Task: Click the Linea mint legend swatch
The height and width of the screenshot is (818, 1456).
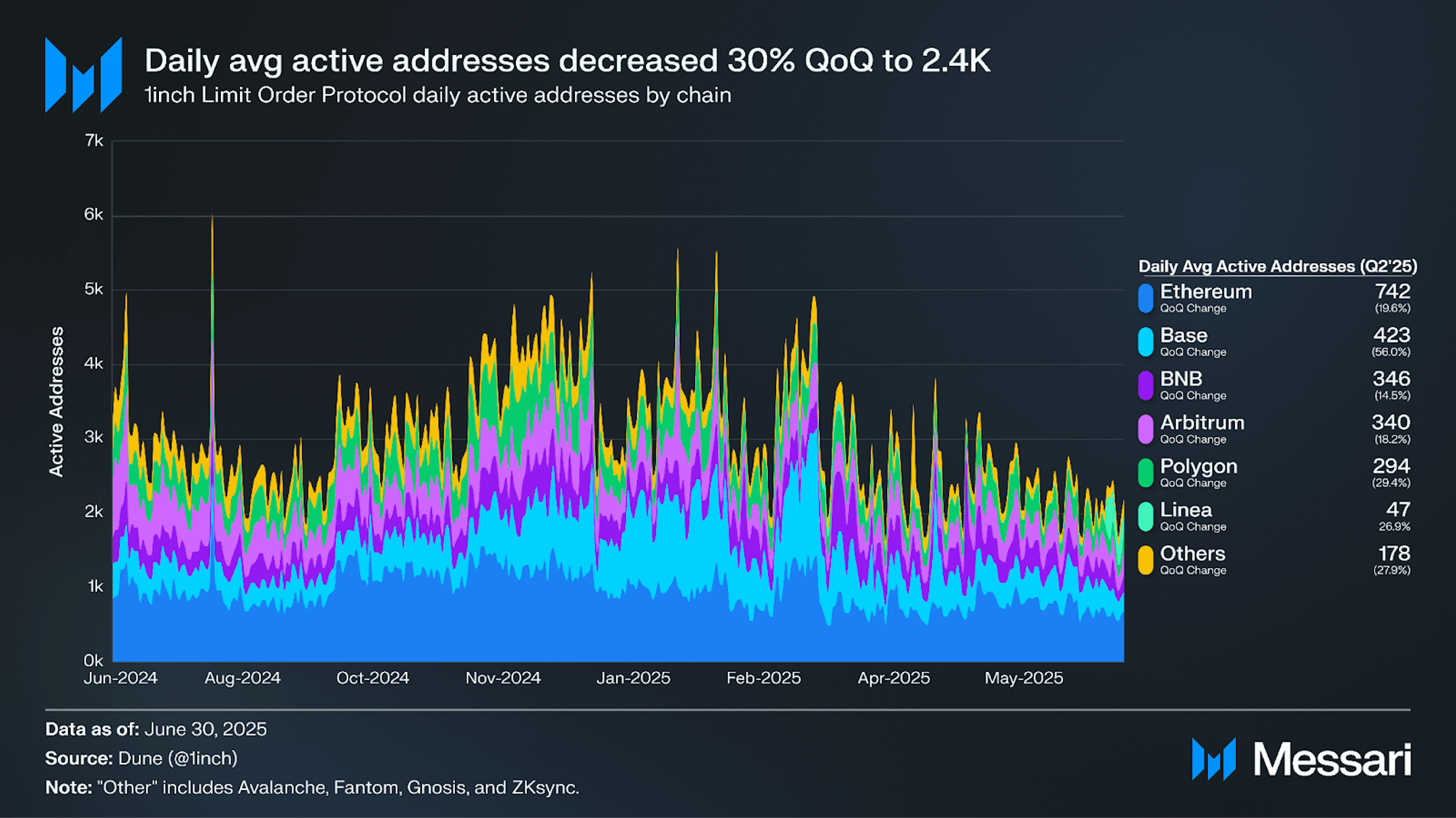Action: coord(1145,516)
